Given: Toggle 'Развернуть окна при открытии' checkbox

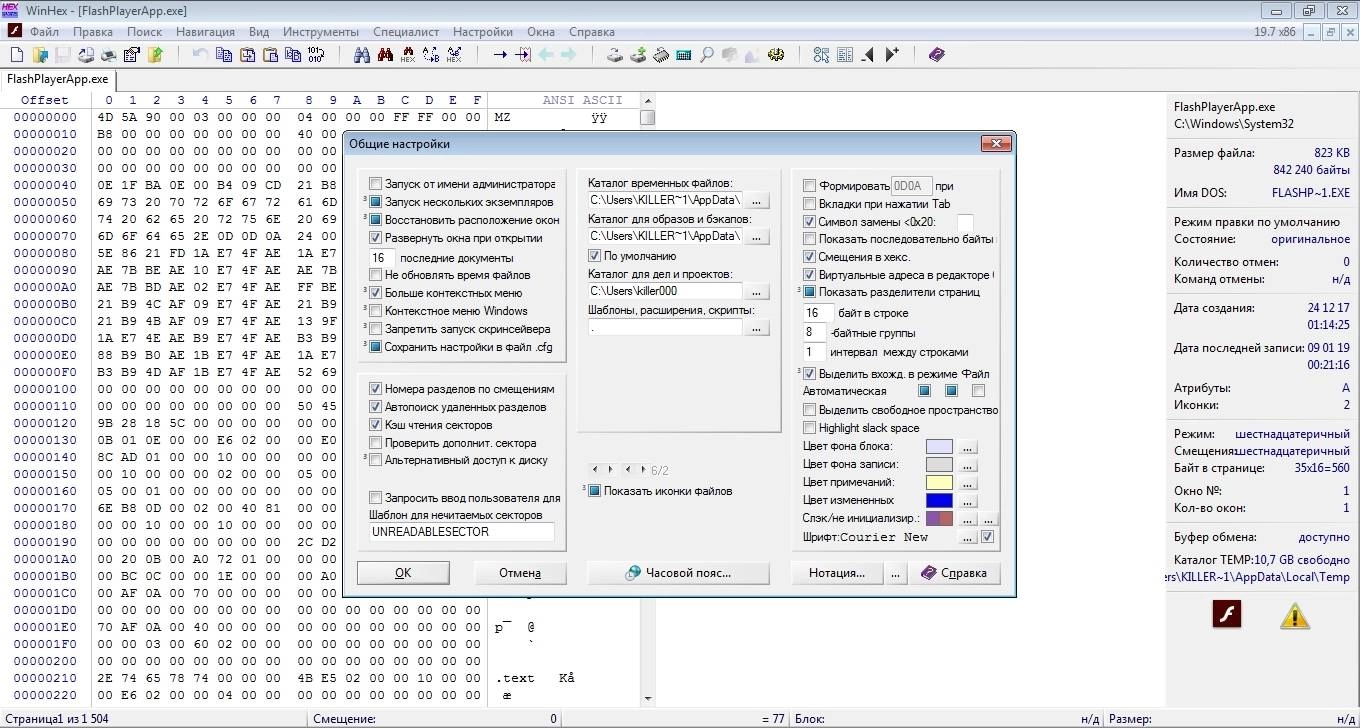Looking at the screenshot, I should 375,238.
